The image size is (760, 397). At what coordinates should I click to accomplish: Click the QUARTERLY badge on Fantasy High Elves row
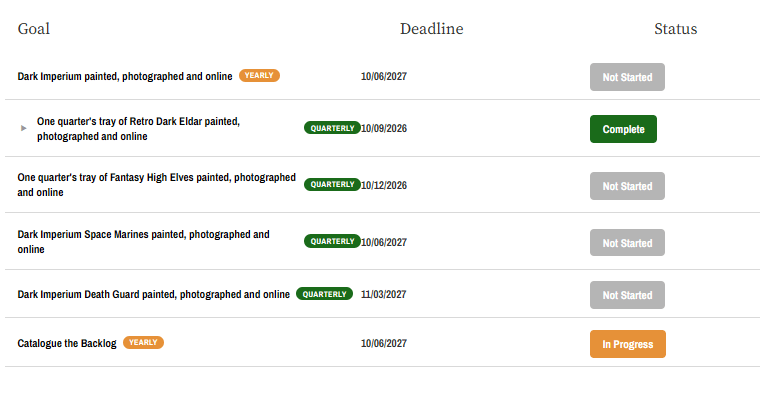pos(332,185)
